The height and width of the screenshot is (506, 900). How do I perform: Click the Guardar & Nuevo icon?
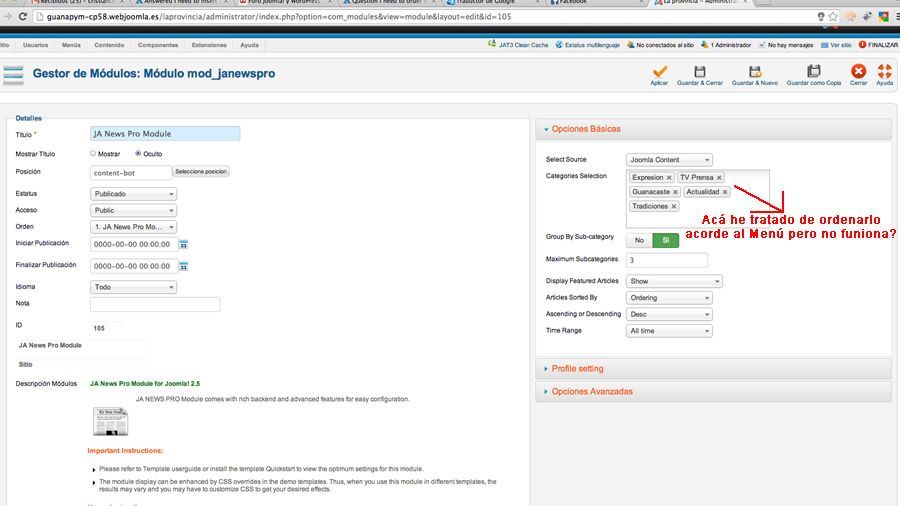click(755, 72)
